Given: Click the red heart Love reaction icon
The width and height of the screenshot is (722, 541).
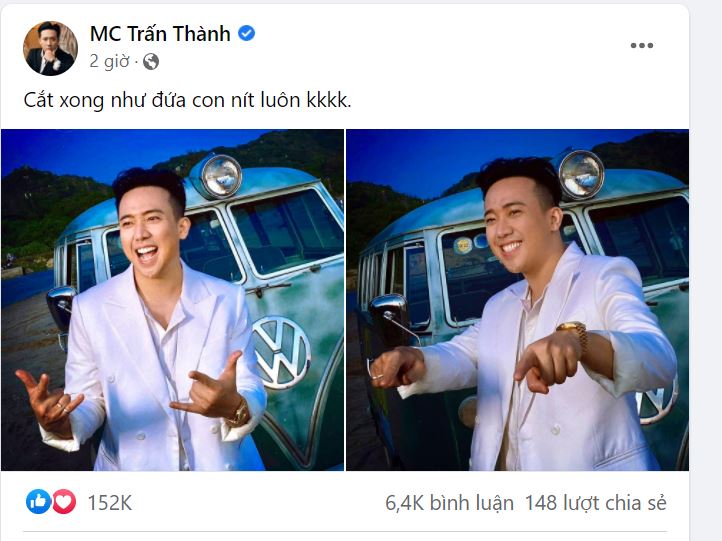Looking at the screenshot, I should [64, 501].
